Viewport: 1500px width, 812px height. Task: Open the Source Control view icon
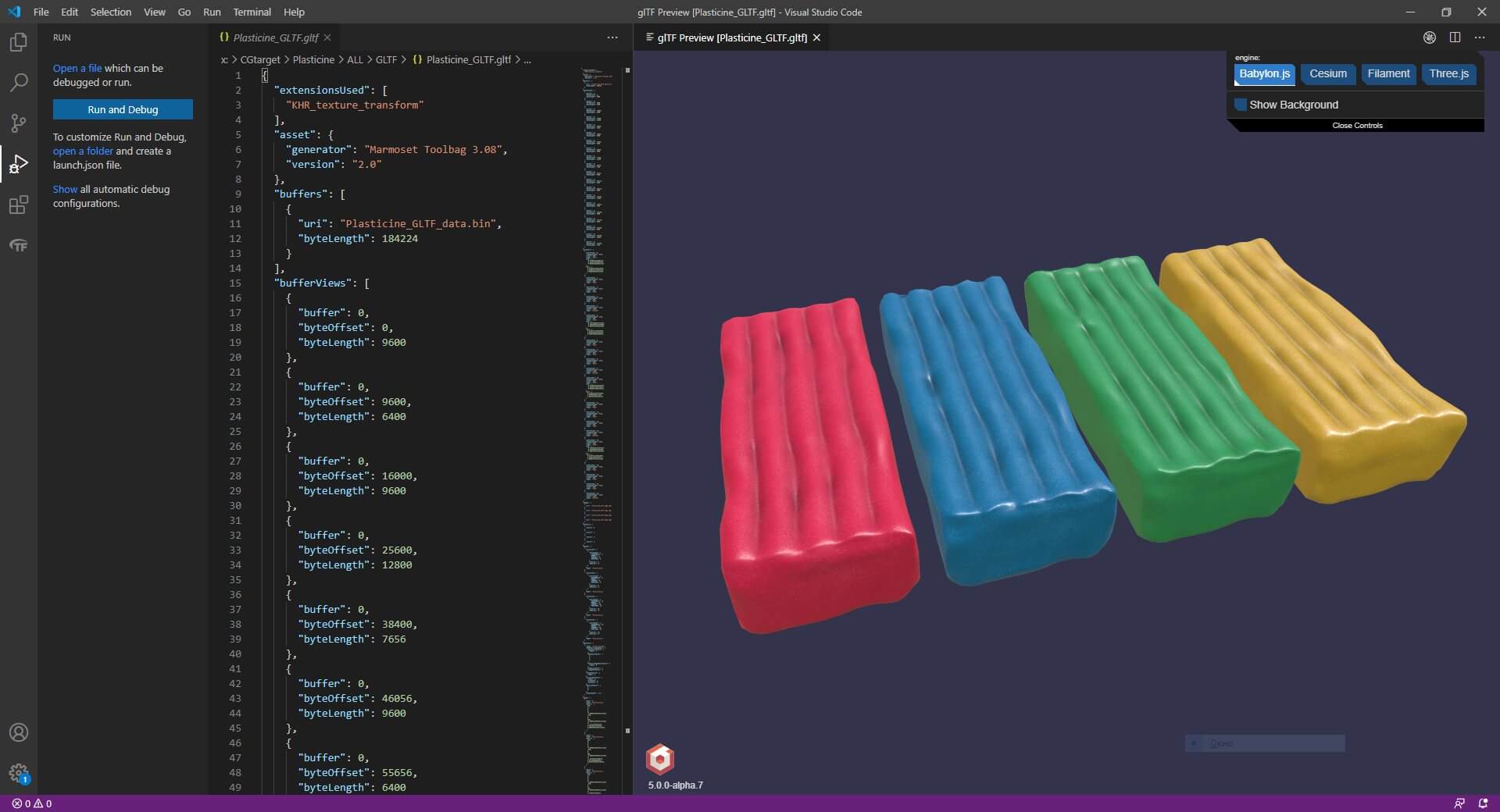pos(18,123)
